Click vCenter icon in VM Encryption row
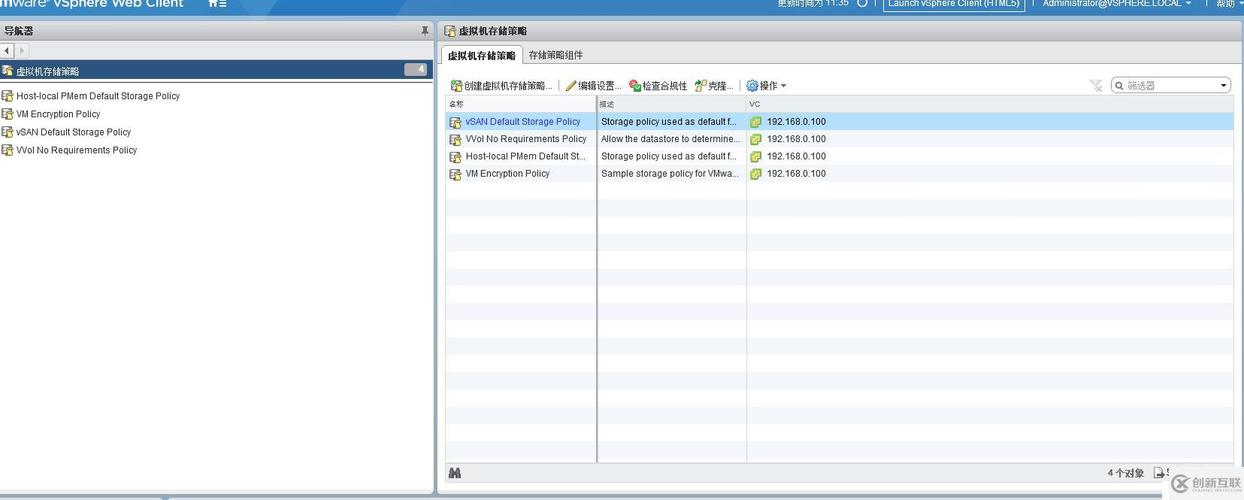 [756, 173]
